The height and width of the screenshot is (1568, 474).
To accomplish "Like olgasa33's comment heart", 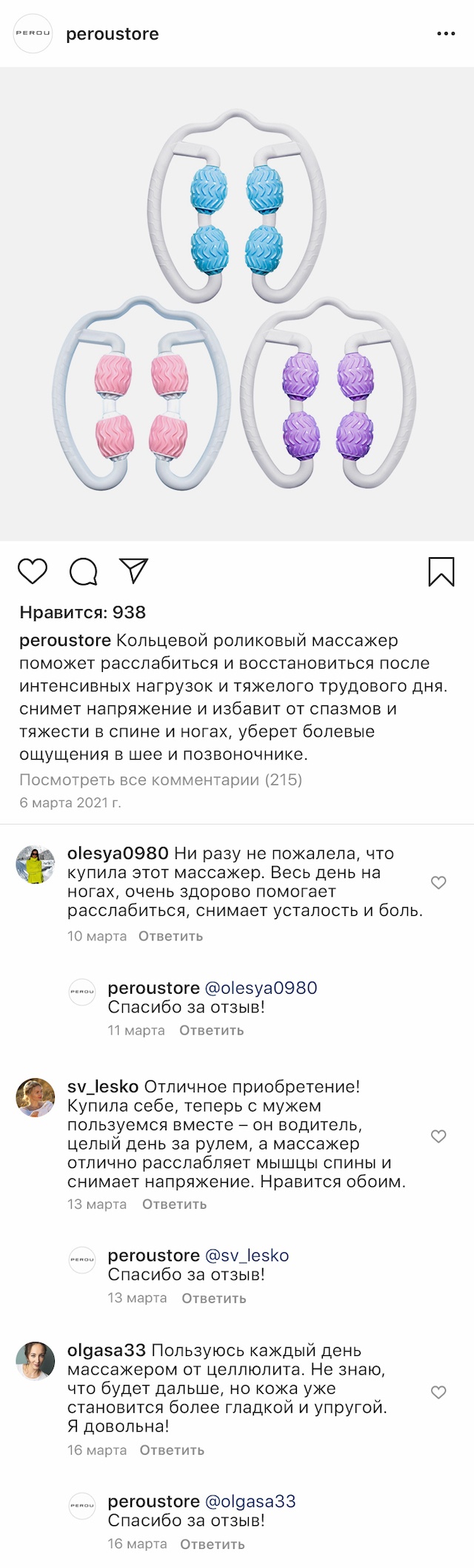I will pyautogui.click(x=438, y=1392).
